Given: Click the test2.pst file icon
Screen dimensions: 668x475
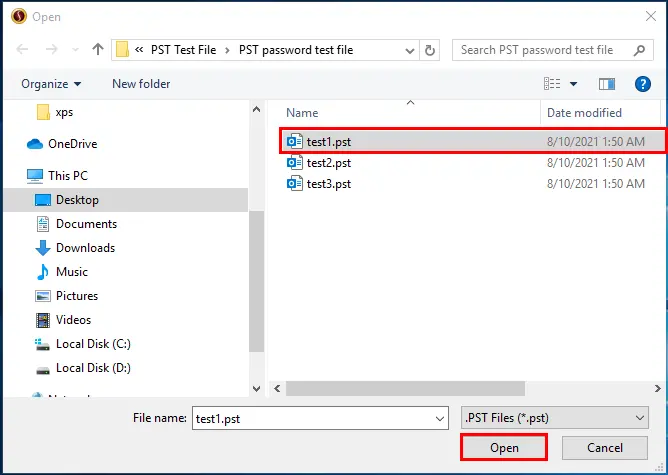Looking at the screenshot, I should coord(295,163).
